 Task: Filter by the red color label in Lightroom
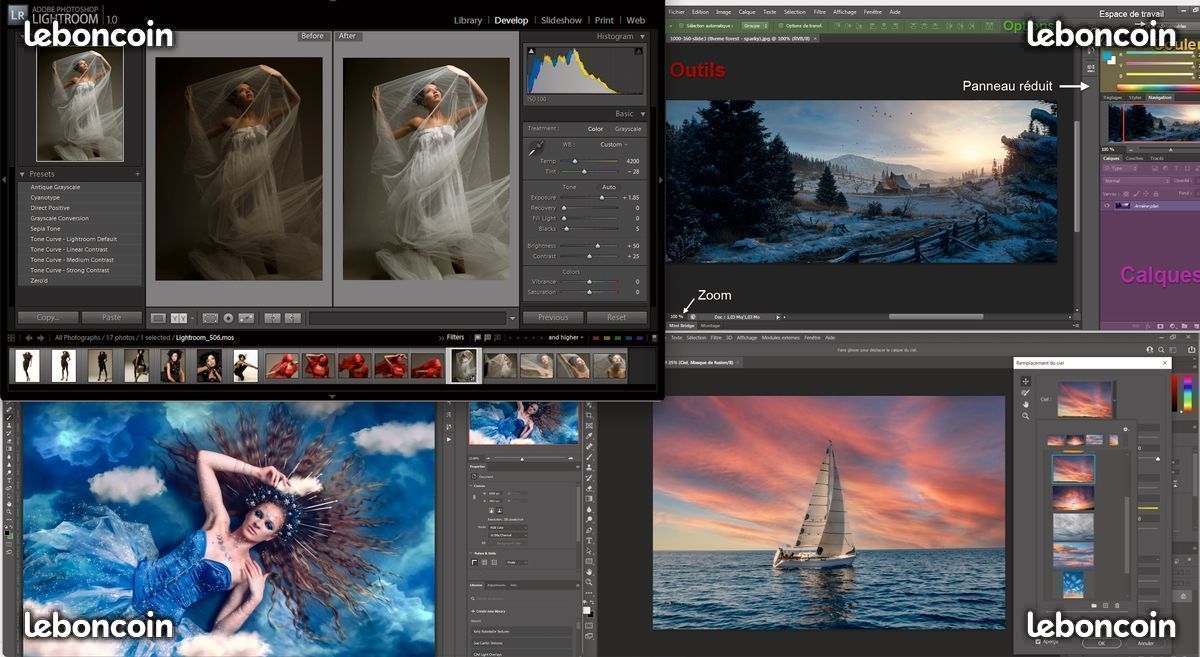[598, 338]
